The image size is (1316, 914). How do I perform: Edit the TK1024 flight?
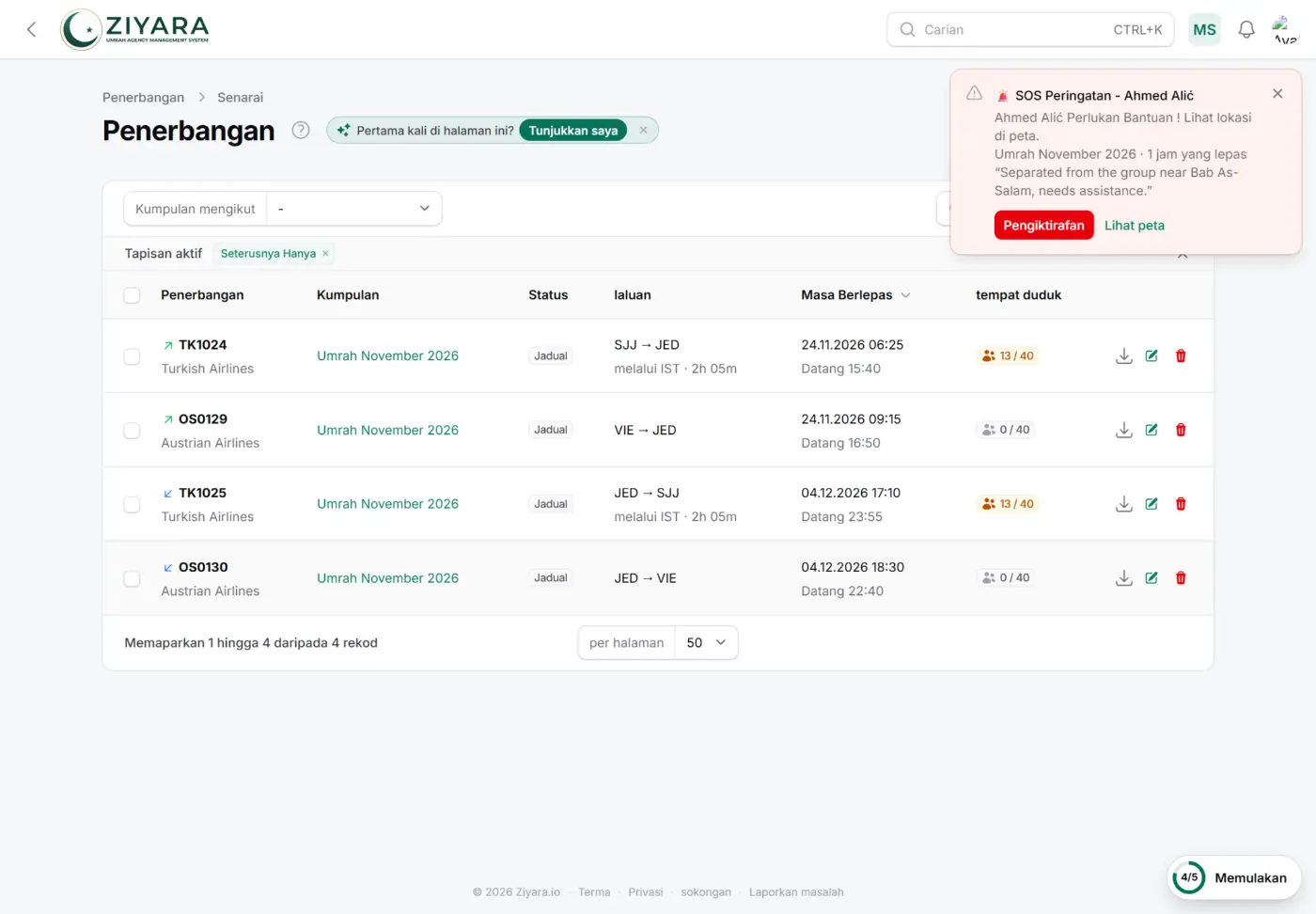[1151, 355]
